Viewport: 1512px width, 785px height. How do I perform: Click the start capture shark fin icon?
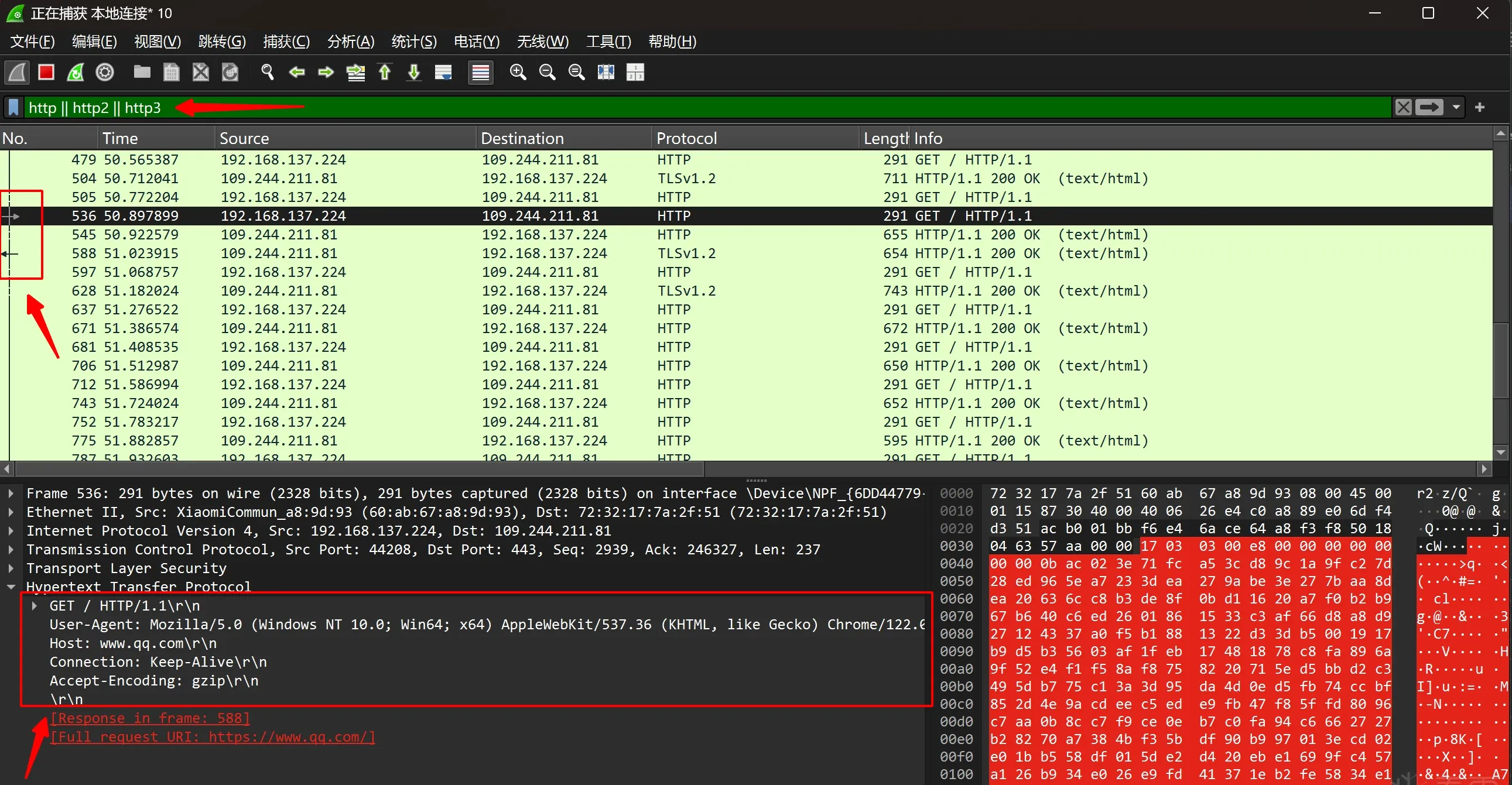point(17,72)
